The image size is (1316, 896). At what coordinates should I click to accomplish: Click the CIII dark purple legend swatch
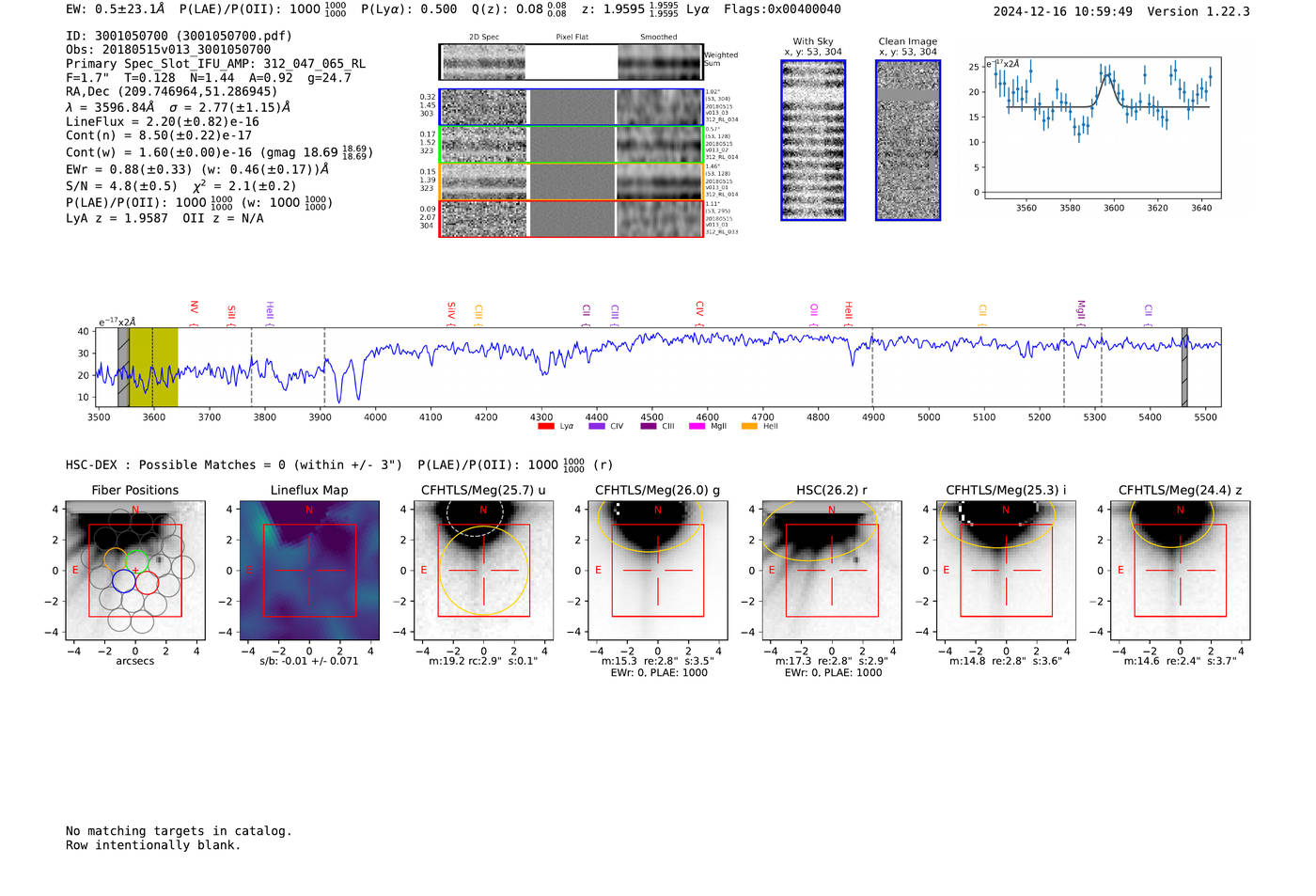pos(649,426)
